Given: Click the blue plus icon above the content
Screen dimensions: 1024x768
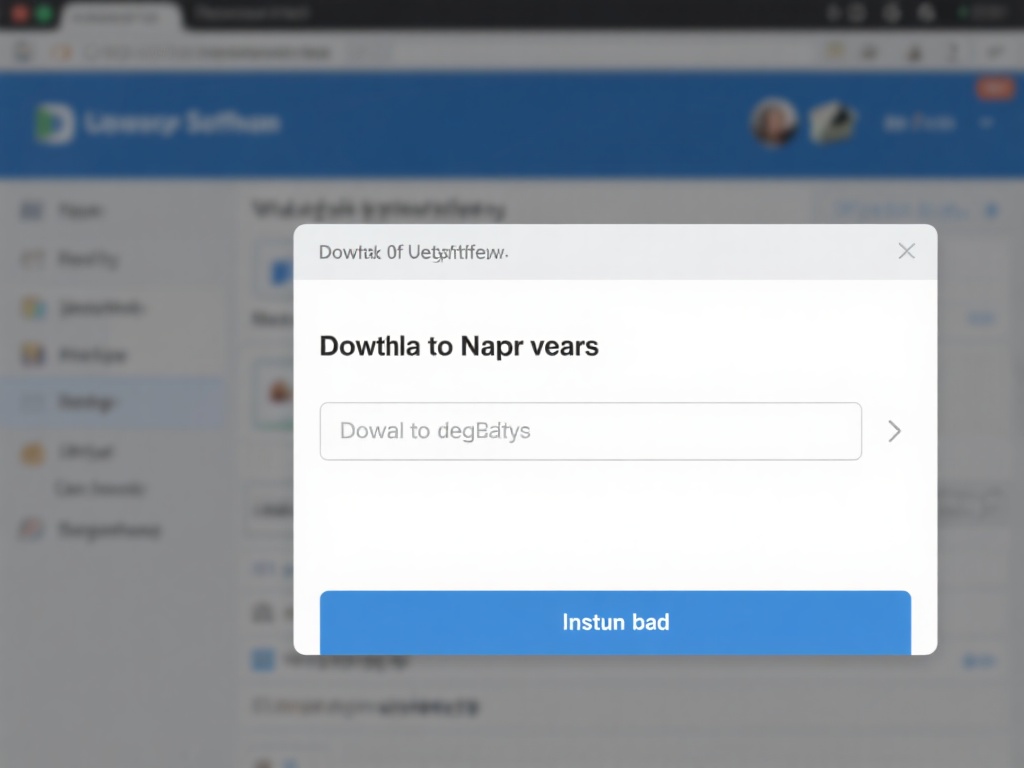Looking at the screenshot, I should point(992,210).
